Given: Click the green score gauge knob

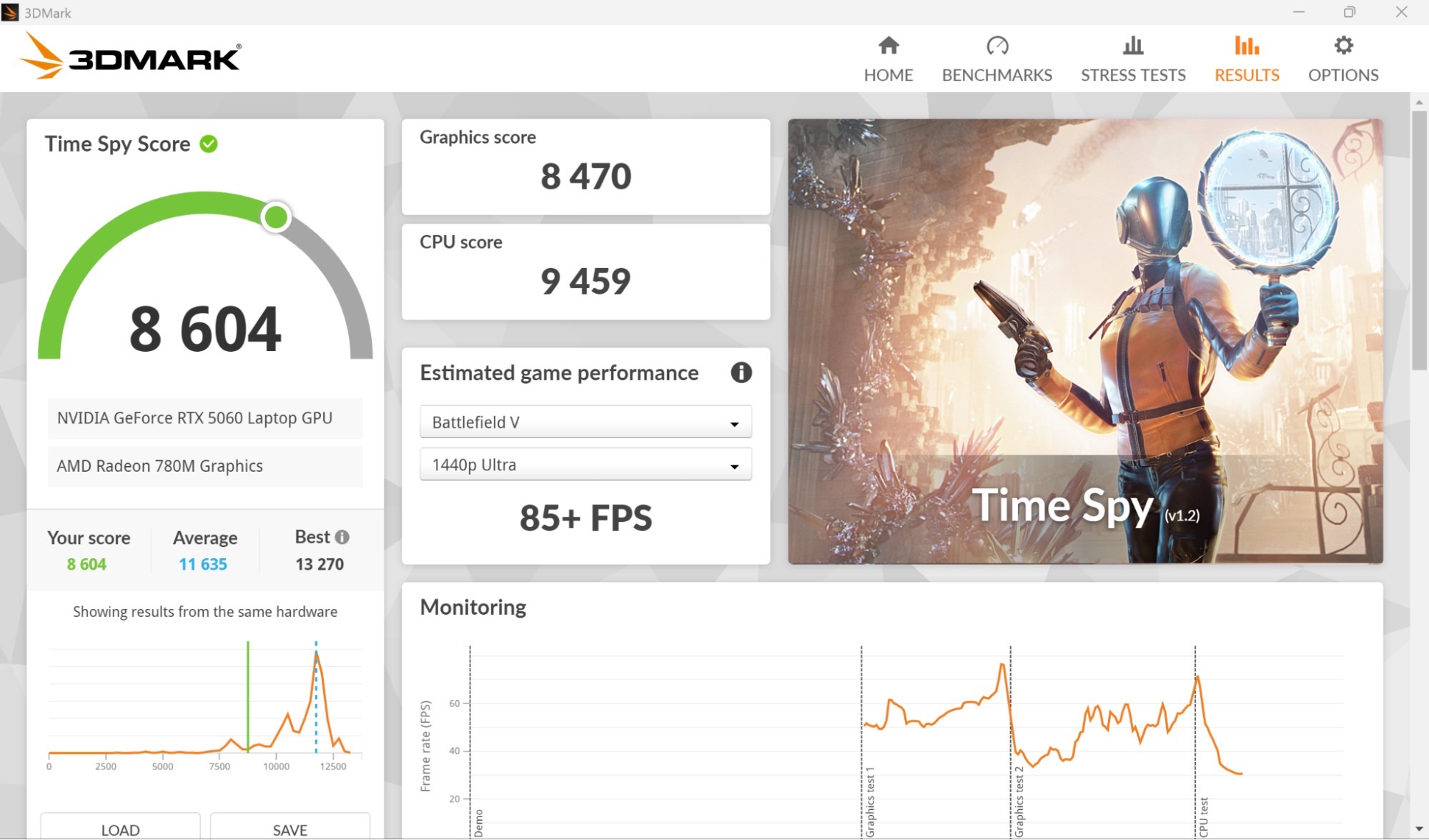Looking at the screenshot, I should pos(276,217).
